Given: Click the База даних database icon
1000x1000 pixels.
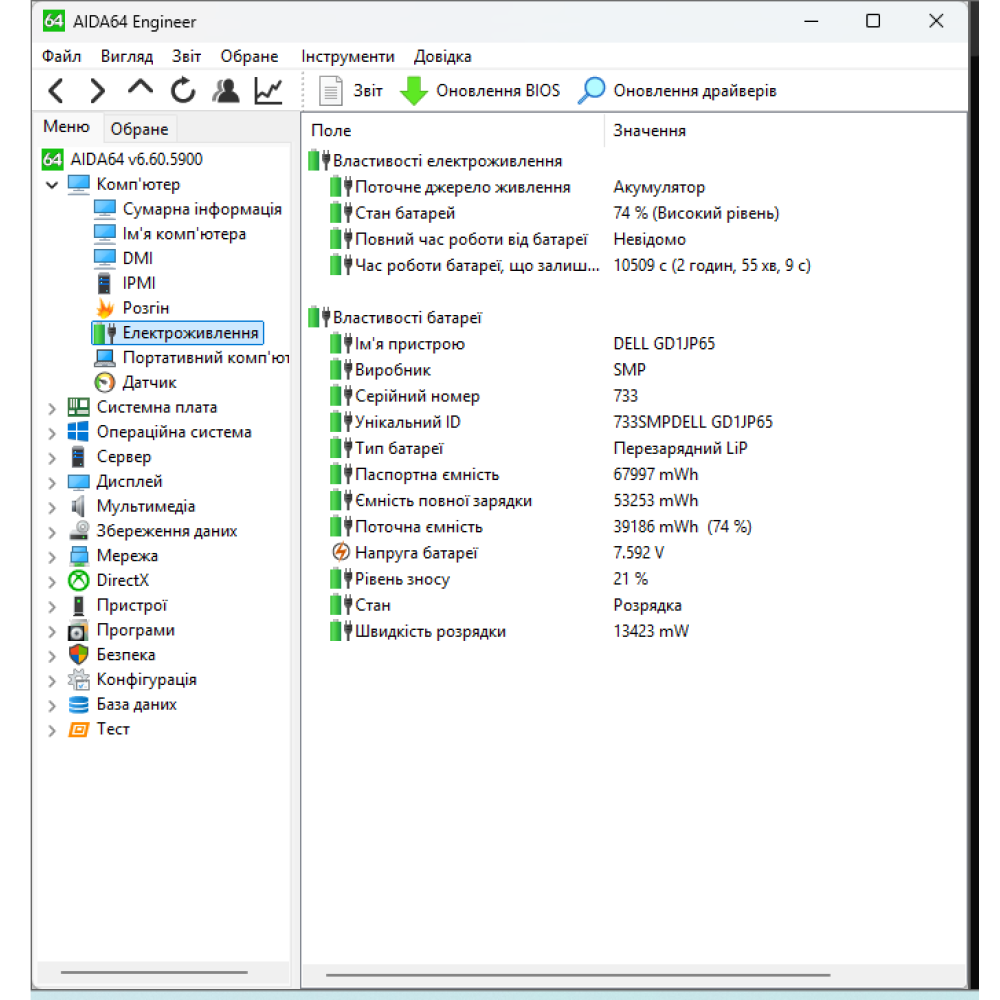Looking at the screenshot, I should [78, 705].
